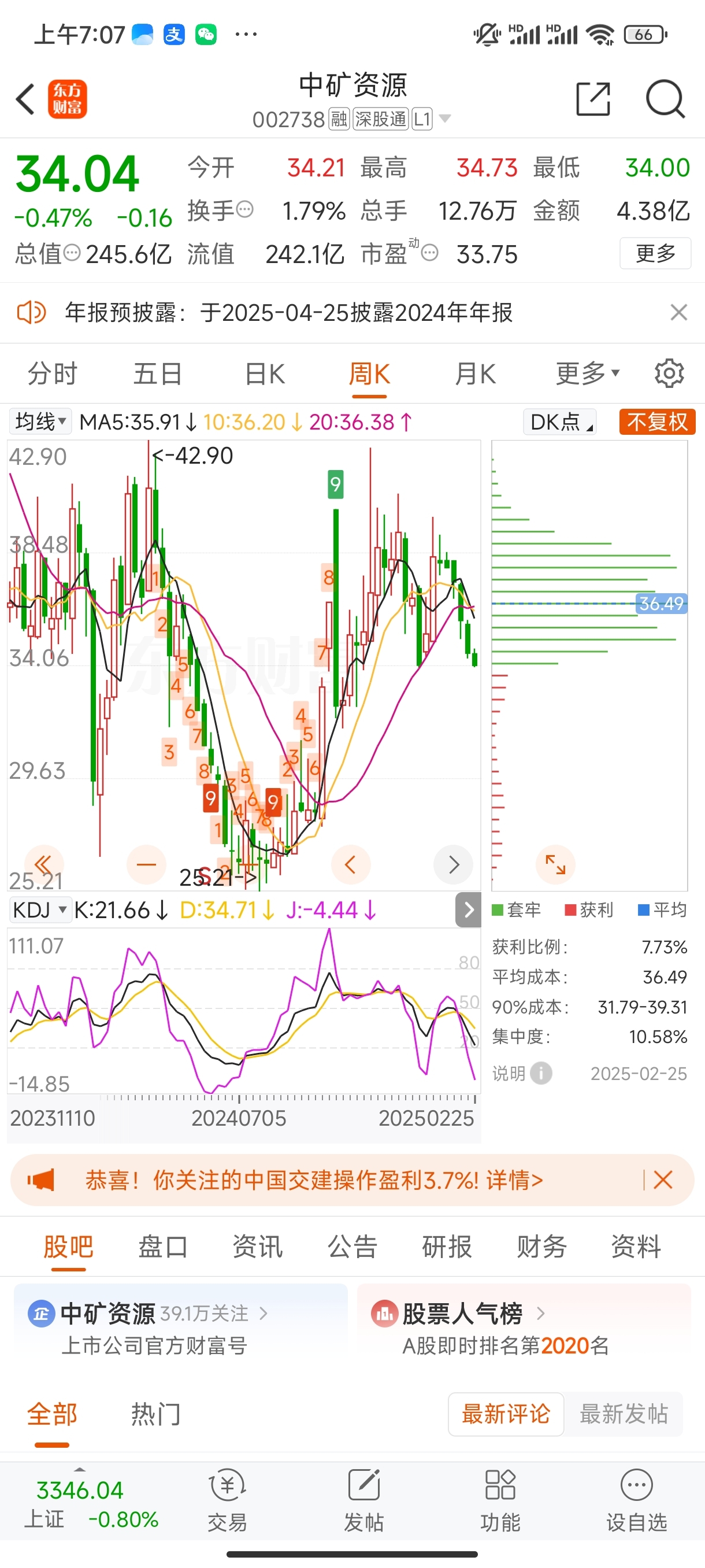The width and height of the screenshot is (705, 1568).
Task: Switch comments to 最新评论
Action: (506, 1414)
